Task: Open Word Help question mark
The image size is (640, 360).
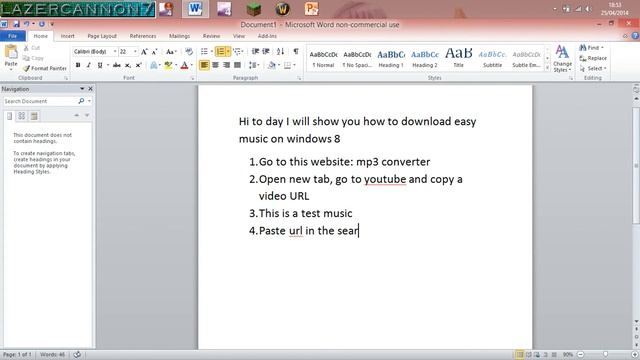Action: click(635, 36)
